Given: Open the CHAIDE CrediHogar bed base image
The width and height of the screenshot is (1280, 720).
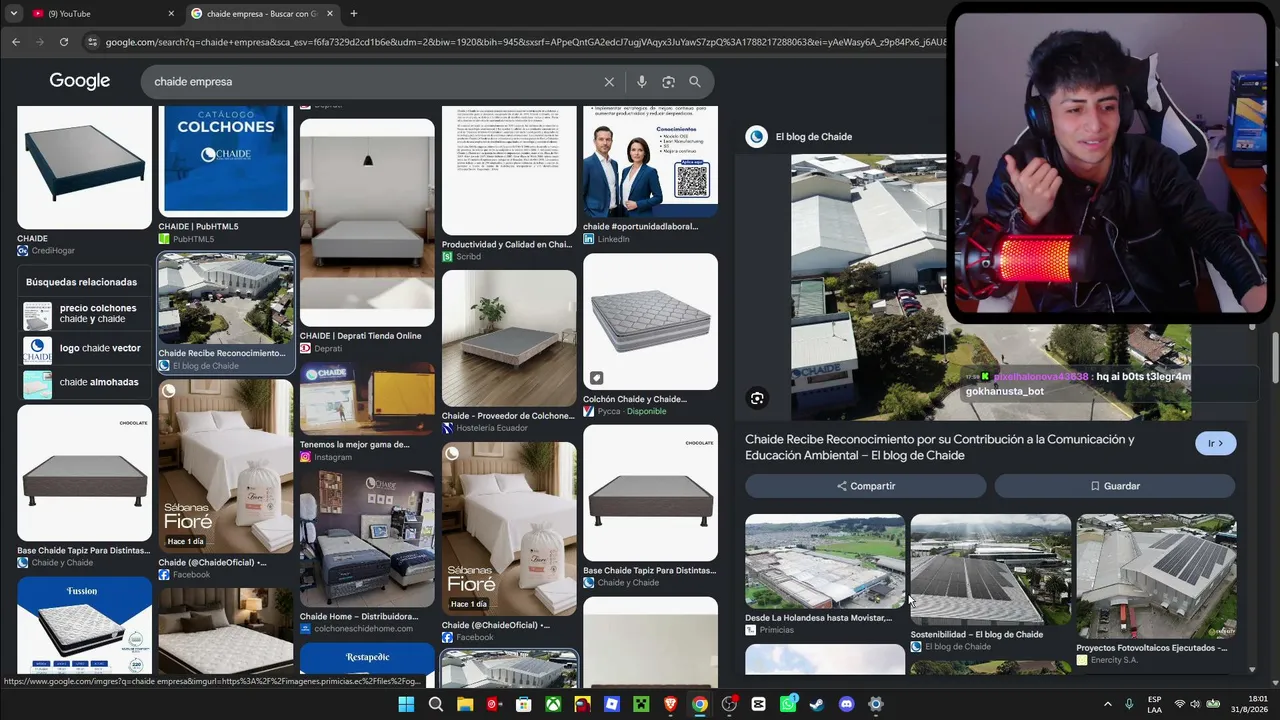Looking at the screenshot, I should click(x=85, y=167).
